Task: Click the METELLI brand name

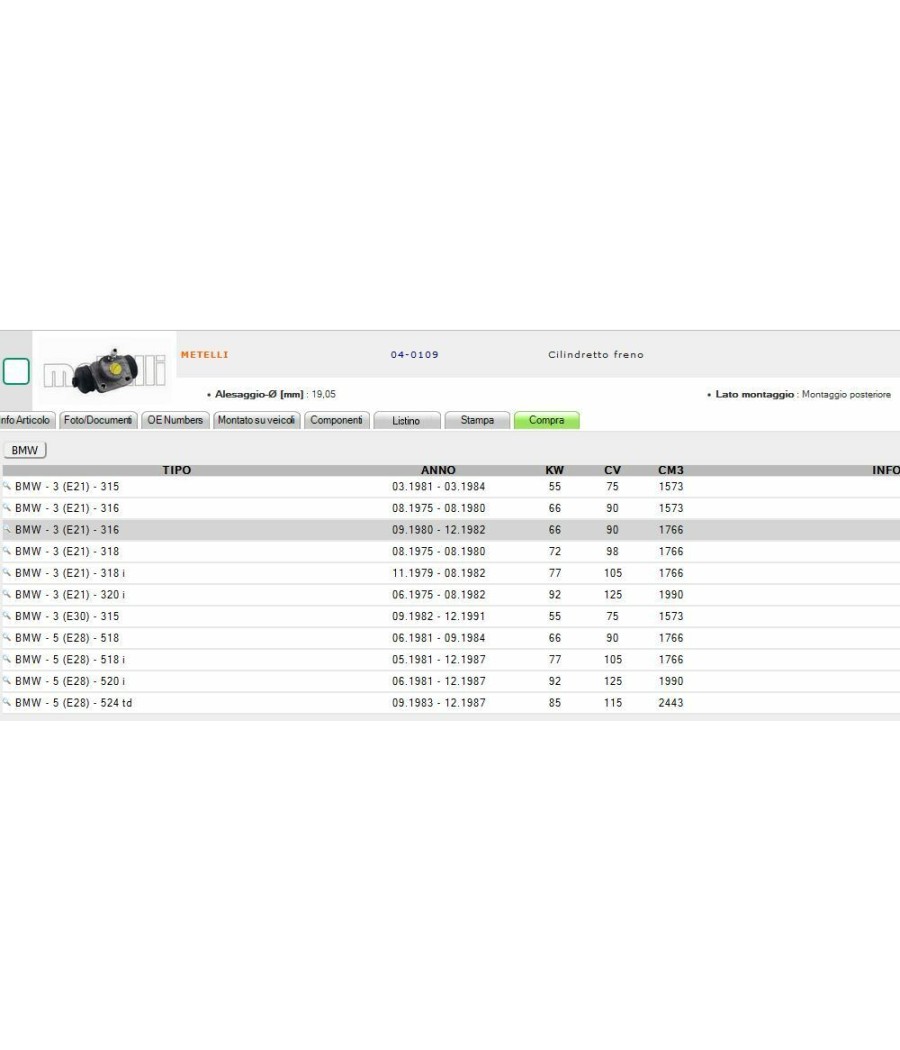Action: [204, 354]
